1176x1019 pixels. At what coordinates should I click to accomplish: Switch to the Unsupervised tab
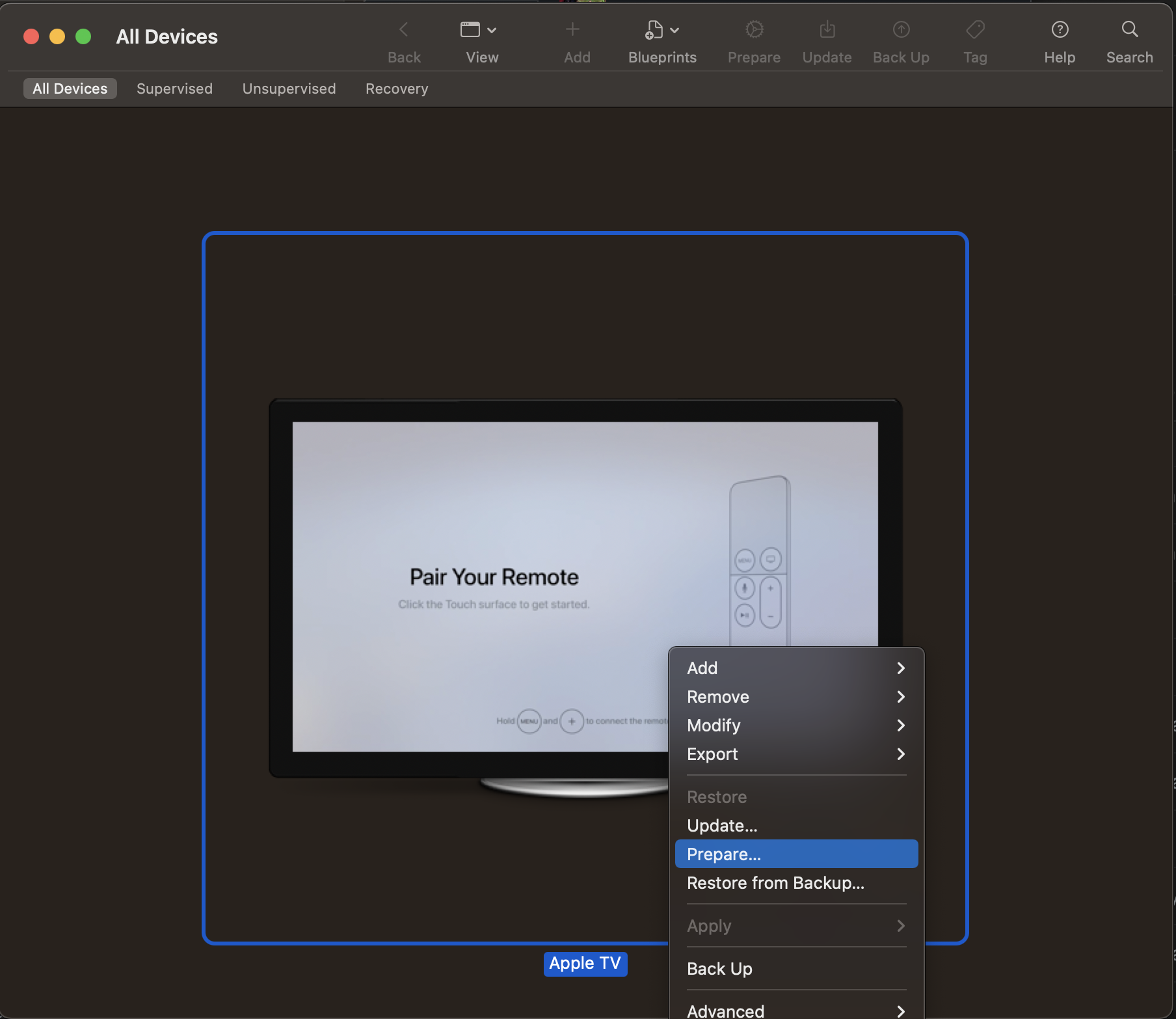tap(289, 88)
